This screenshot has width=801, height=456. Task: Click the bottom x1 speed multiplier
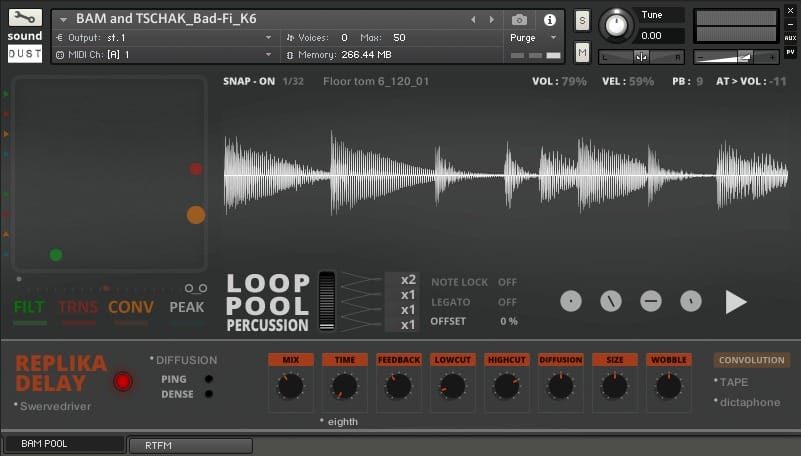click(x=408, y=324)
